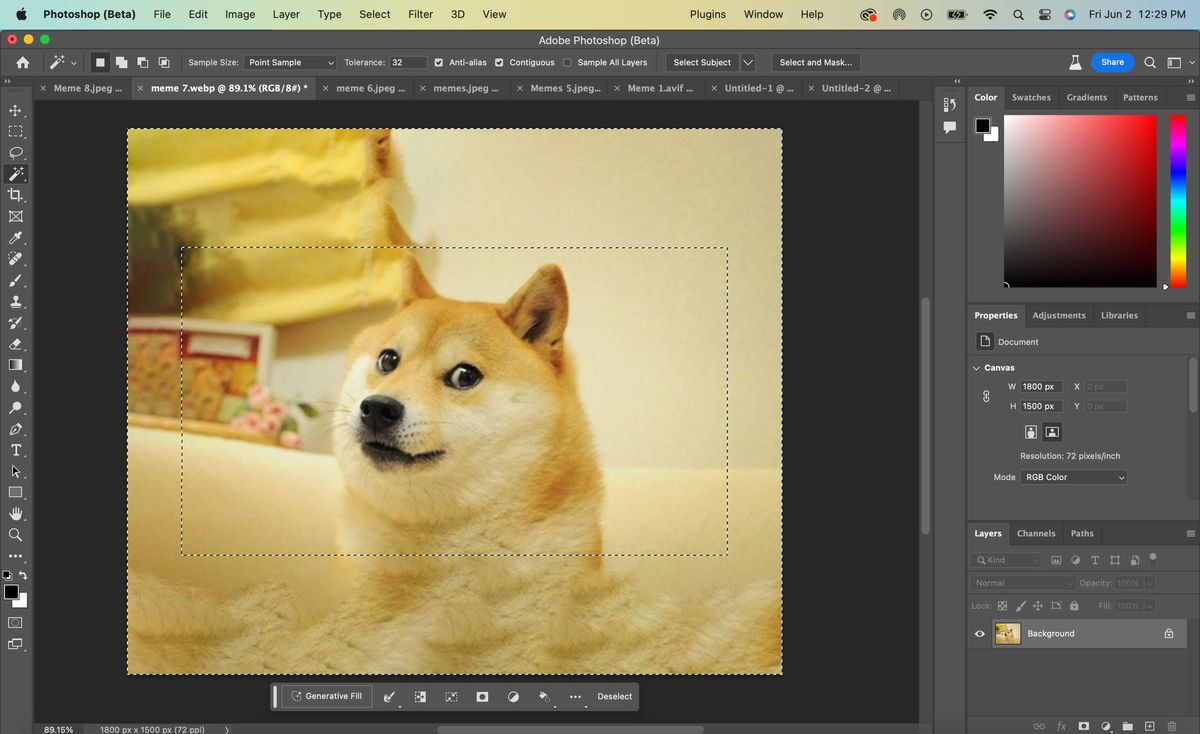The width and height of the screenshot is (1200, 734).
Task: Click the Generative Fill button
Action: pos(326,696)
